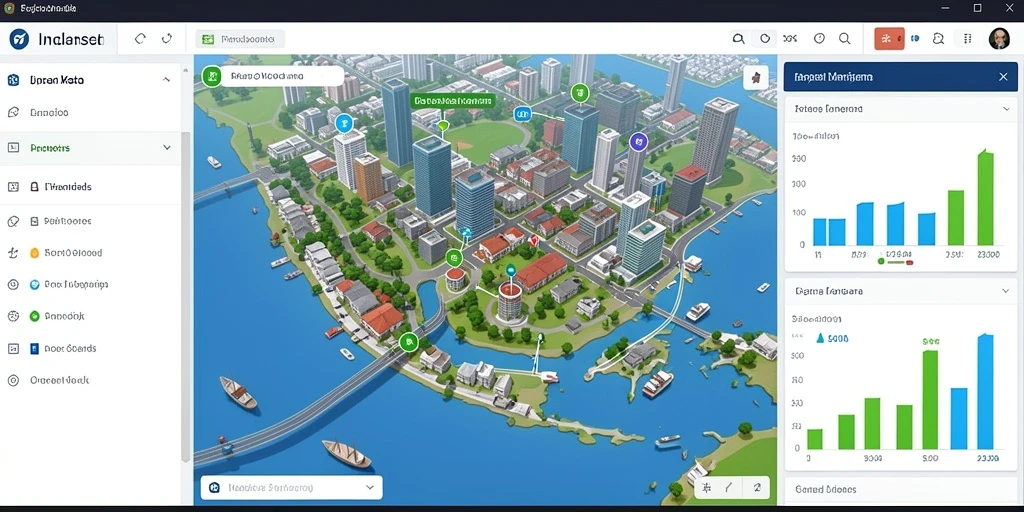Image resolution: width=1024 pixels, height=512 pixels.
Task: Collapse the first chart panel chevron
Action: 1006,109
